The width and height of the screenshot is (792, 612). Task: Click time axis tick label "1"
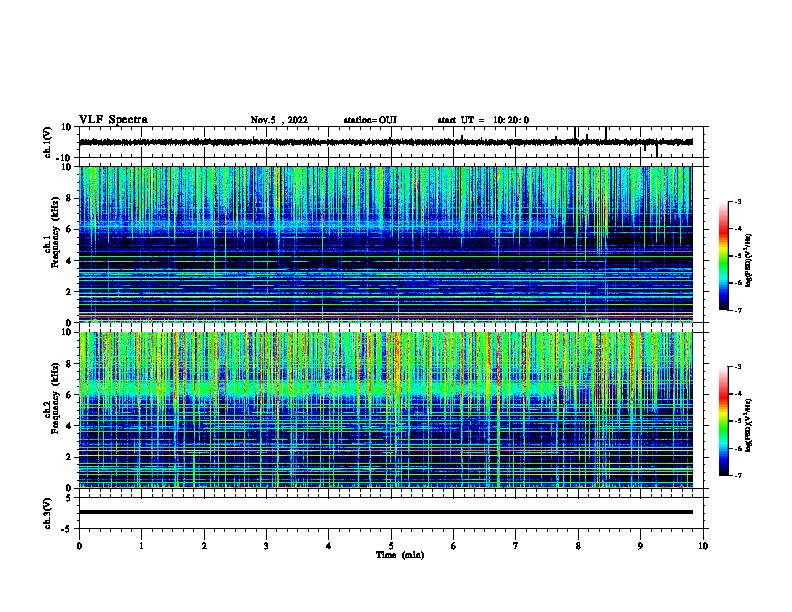point(141,546)
